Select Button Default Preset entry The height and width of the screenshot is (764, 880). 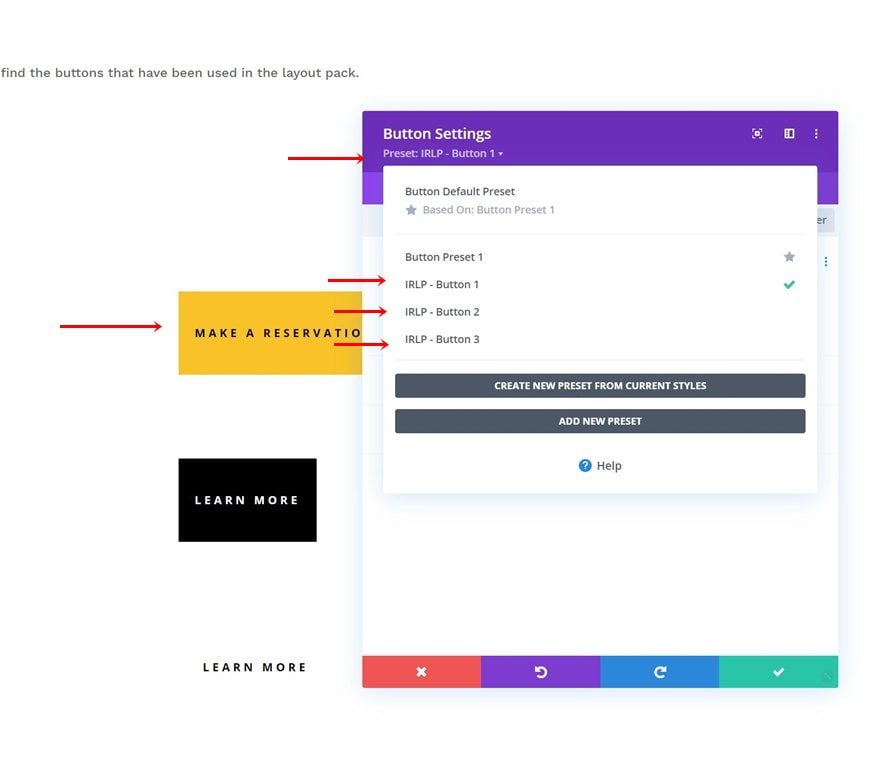(x=460, y=191)
